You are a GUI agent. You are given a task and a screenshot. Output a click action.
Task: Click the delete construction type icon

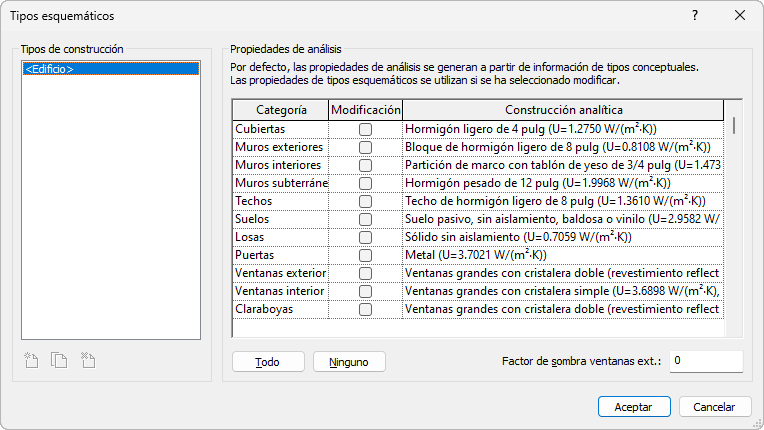tap(88, 360)
